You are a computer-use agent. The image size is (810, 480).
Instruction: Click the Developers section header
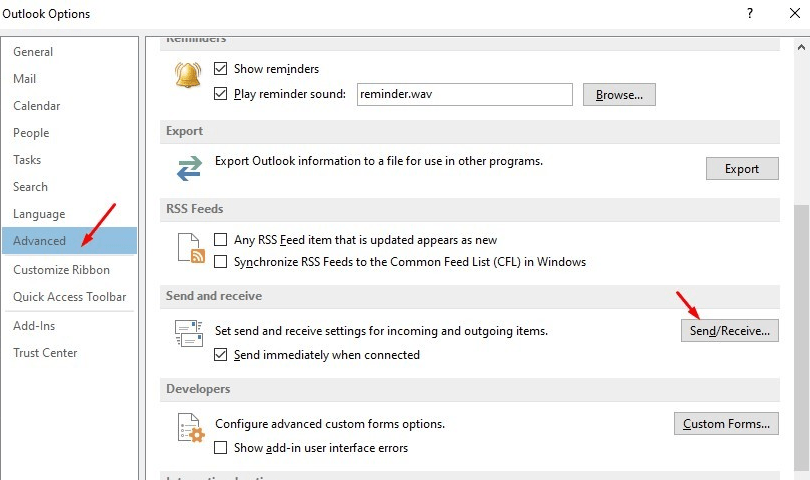tap(470, 389)
